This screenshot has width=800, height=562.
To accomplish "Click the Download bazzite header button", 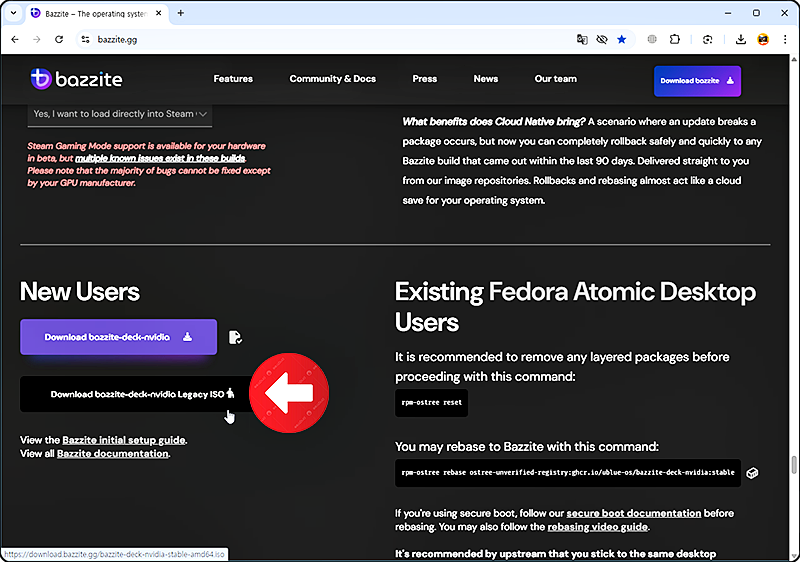I will point(697,81).
